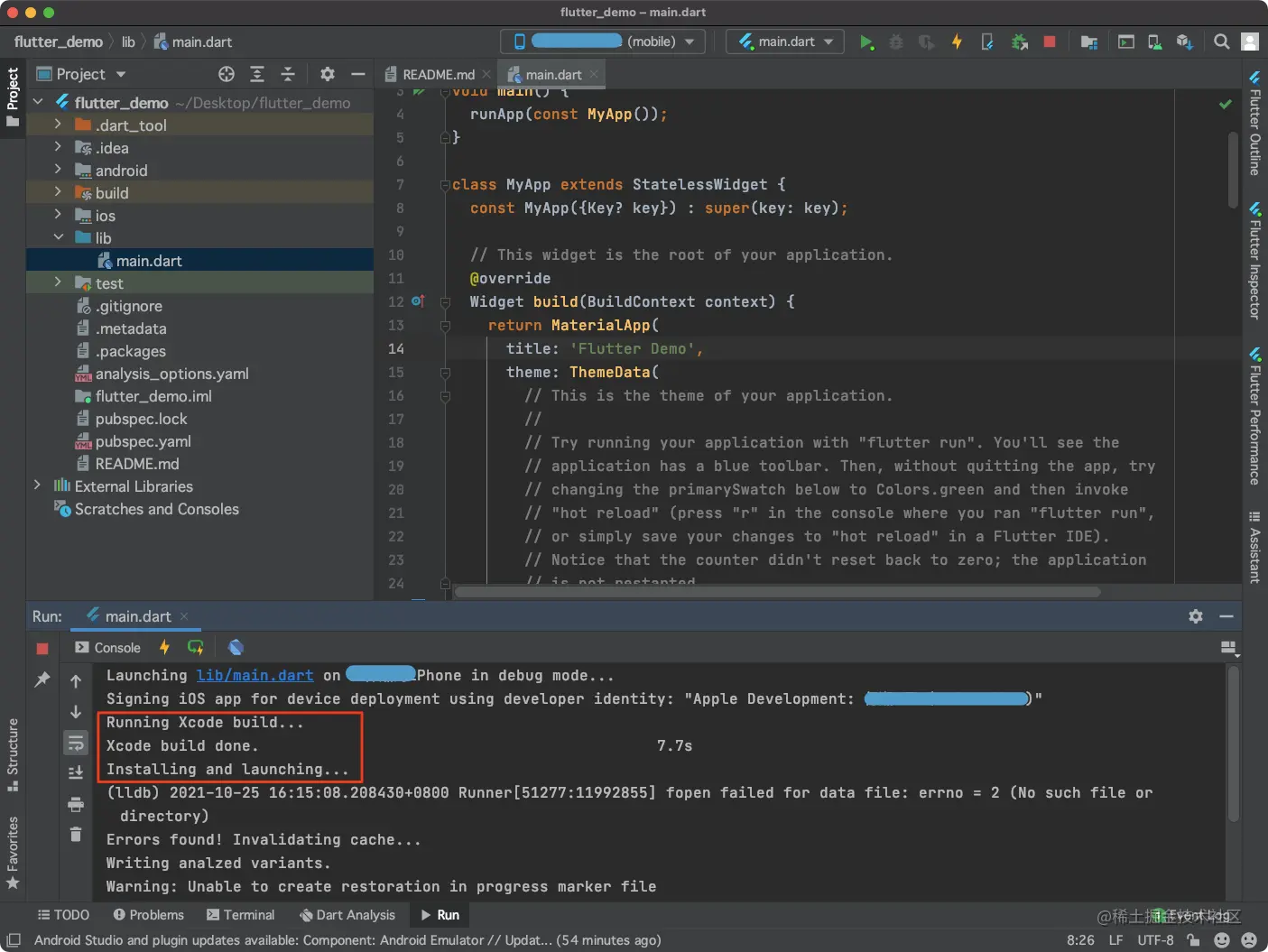
Task: Open the device selector dropdown (mobile)
Action: point(603,42)
